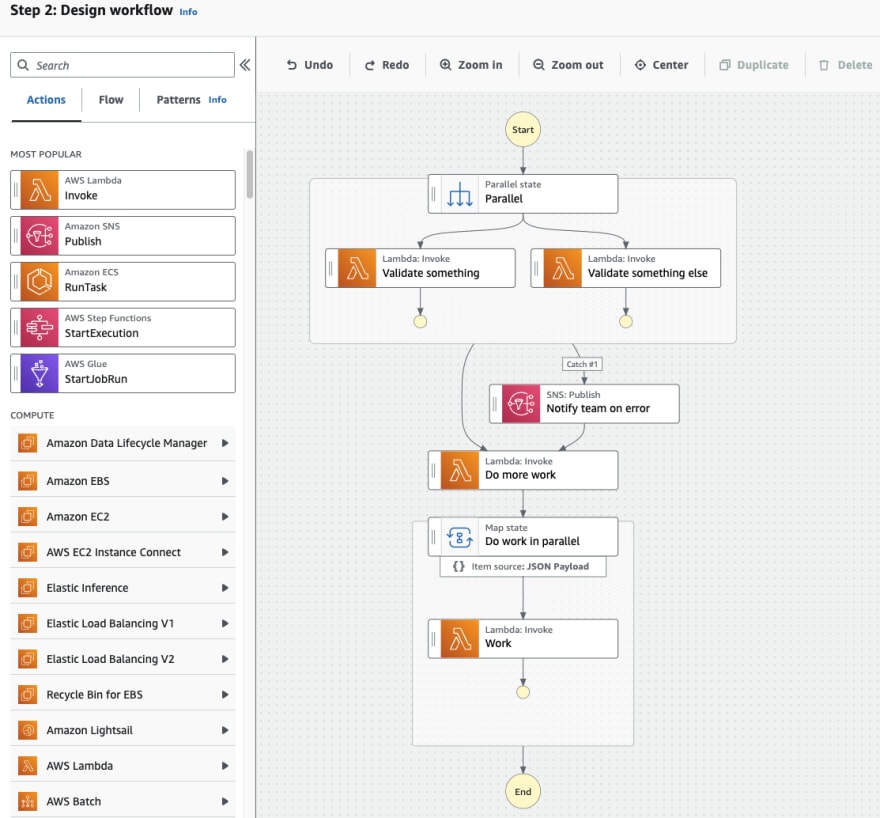880x818 pixels.
Task: Expand Amazon Data Lifecycle Manager arrow
Action: point(225,443)
